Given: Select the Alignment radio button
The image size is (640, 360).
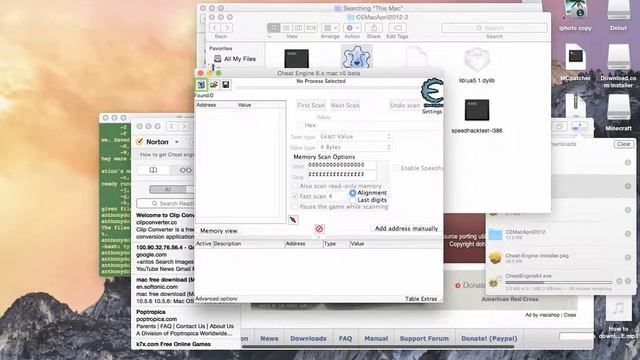Looking at the screenshot, I should (353, 193).
